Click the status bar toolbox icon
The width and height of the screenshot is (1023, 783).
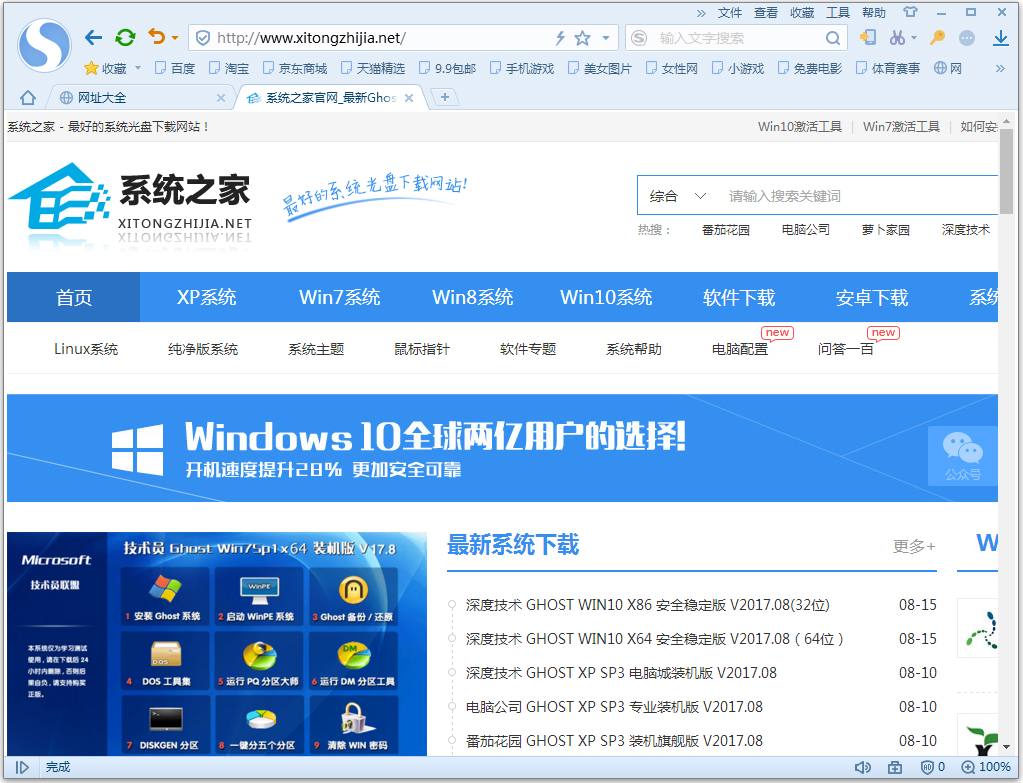(894, 767)
